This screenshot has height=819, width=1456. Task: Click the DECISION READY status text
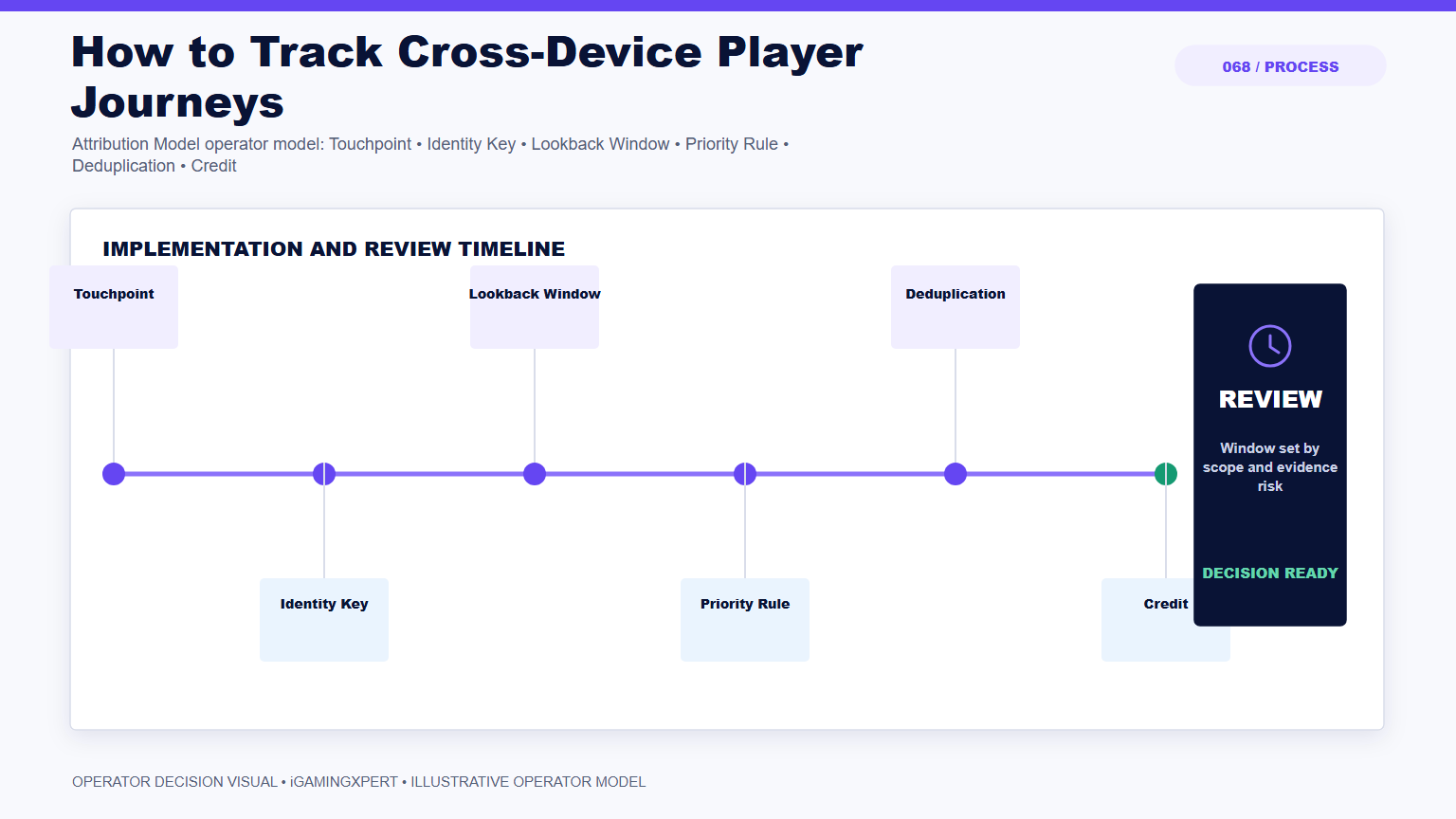(x=1270, y=573)
